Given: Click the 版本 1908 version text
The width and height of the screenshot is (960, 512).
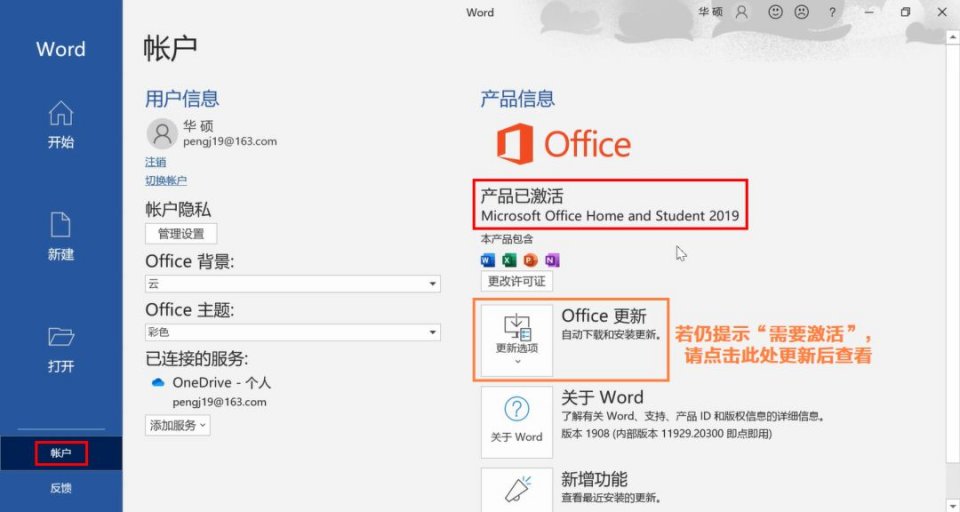Looking at the screenshot, I should tap(667, 434).
